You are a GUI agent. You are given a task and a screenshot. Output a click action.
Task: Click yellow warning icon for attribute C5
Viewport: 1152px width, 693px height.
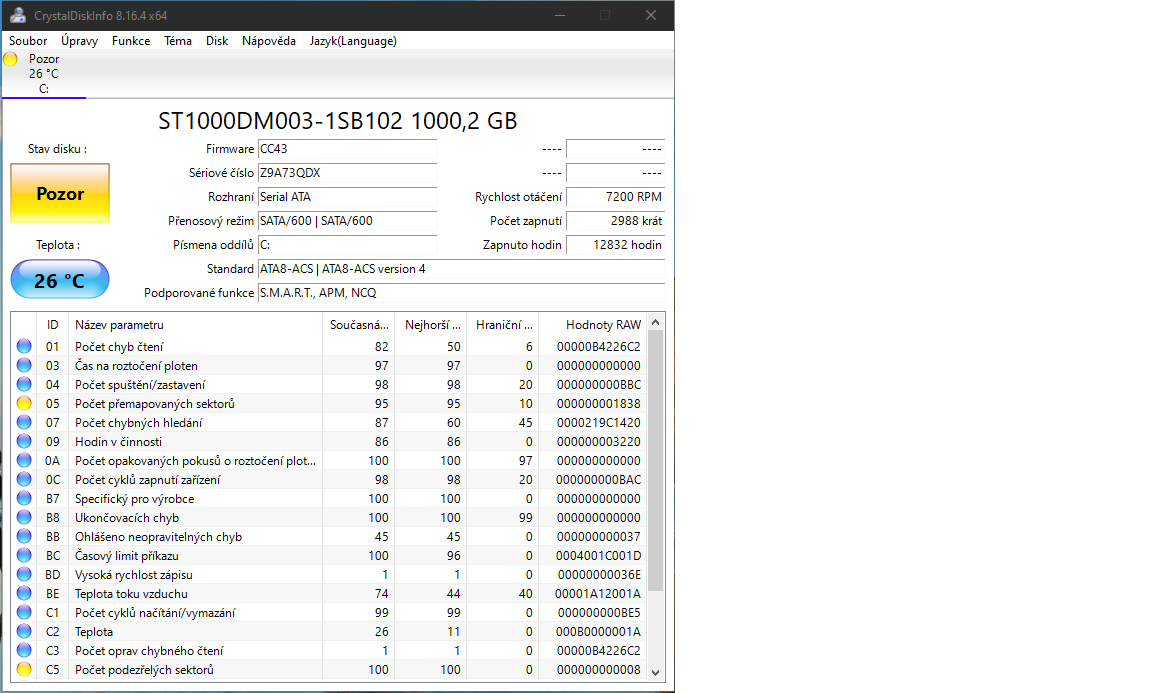[x=24, y=670]
